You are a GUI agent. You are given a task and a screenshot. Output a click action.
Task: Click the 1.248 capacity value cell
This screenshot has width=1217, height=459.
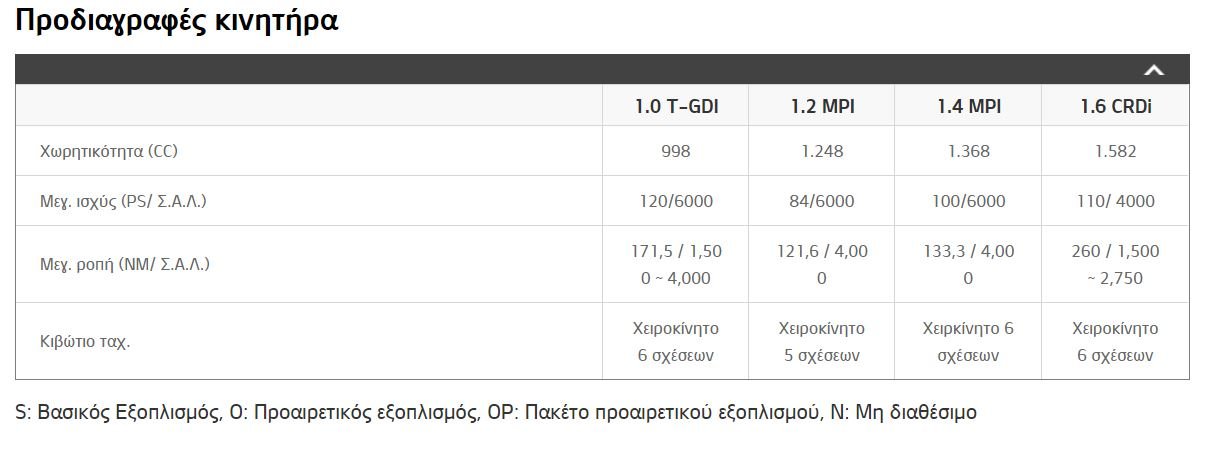[x=822, y=151]
